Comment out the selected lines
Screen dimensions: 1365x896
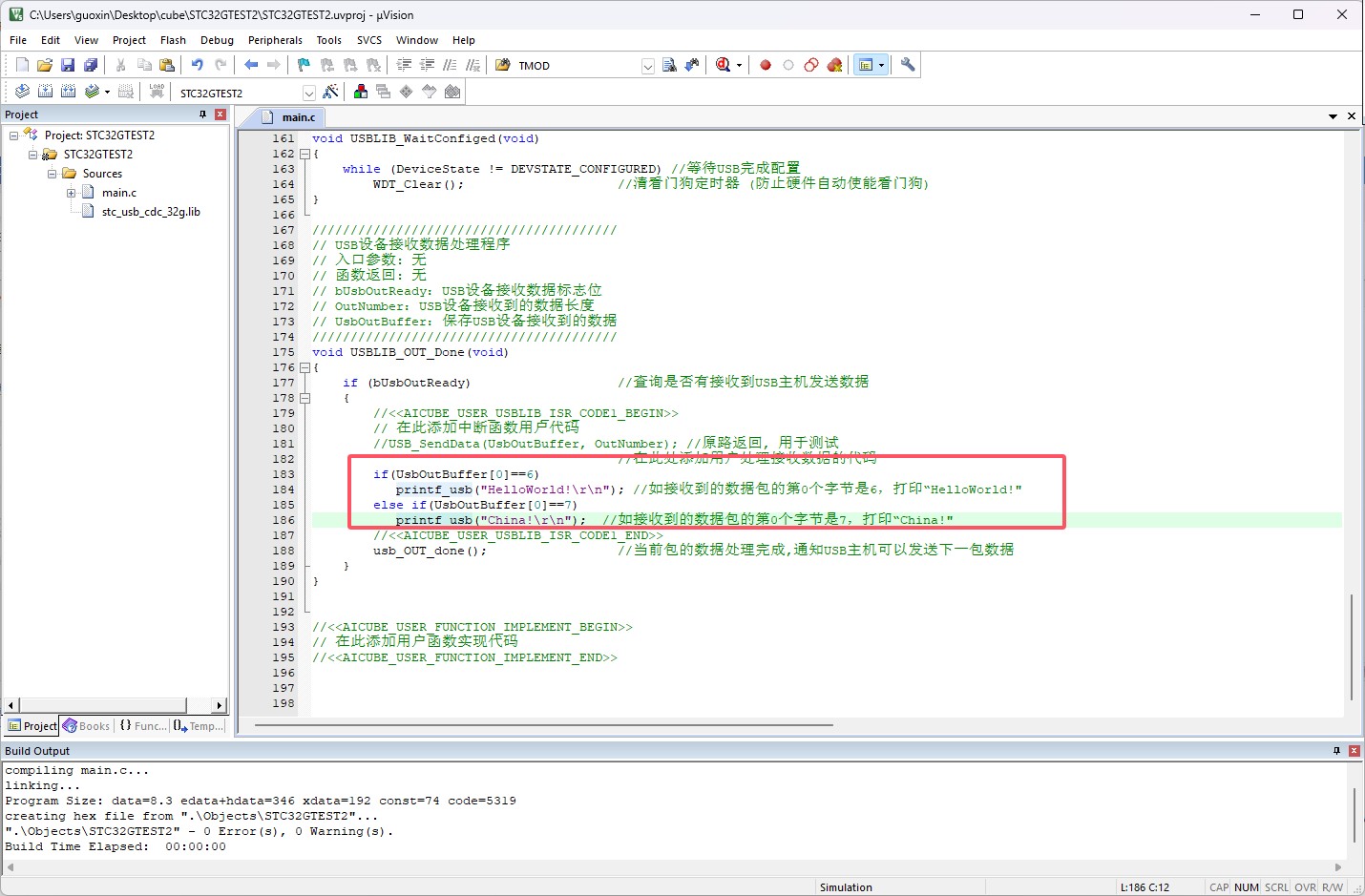450,65
